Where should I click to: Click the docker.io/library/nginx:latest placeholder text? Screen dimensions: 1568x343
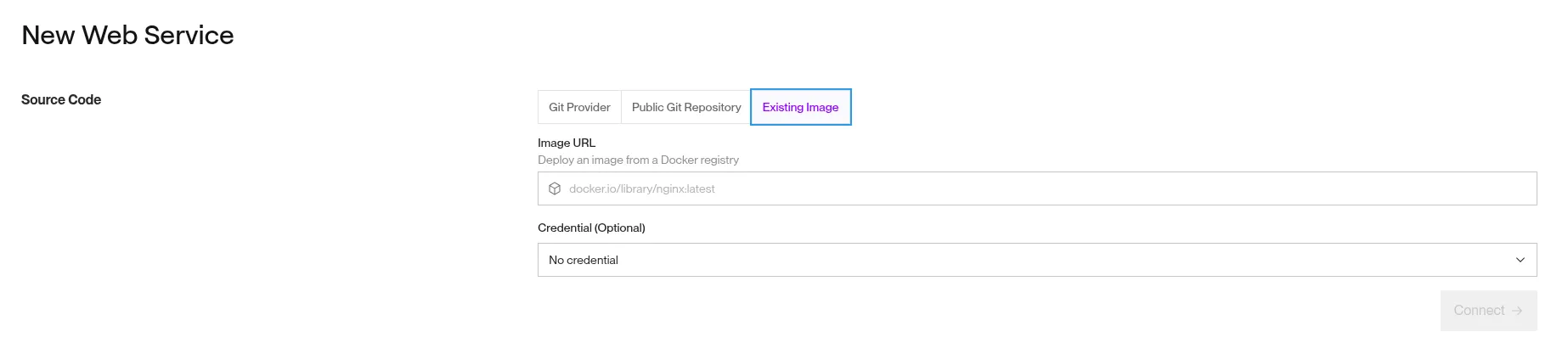tap(642, 188)
